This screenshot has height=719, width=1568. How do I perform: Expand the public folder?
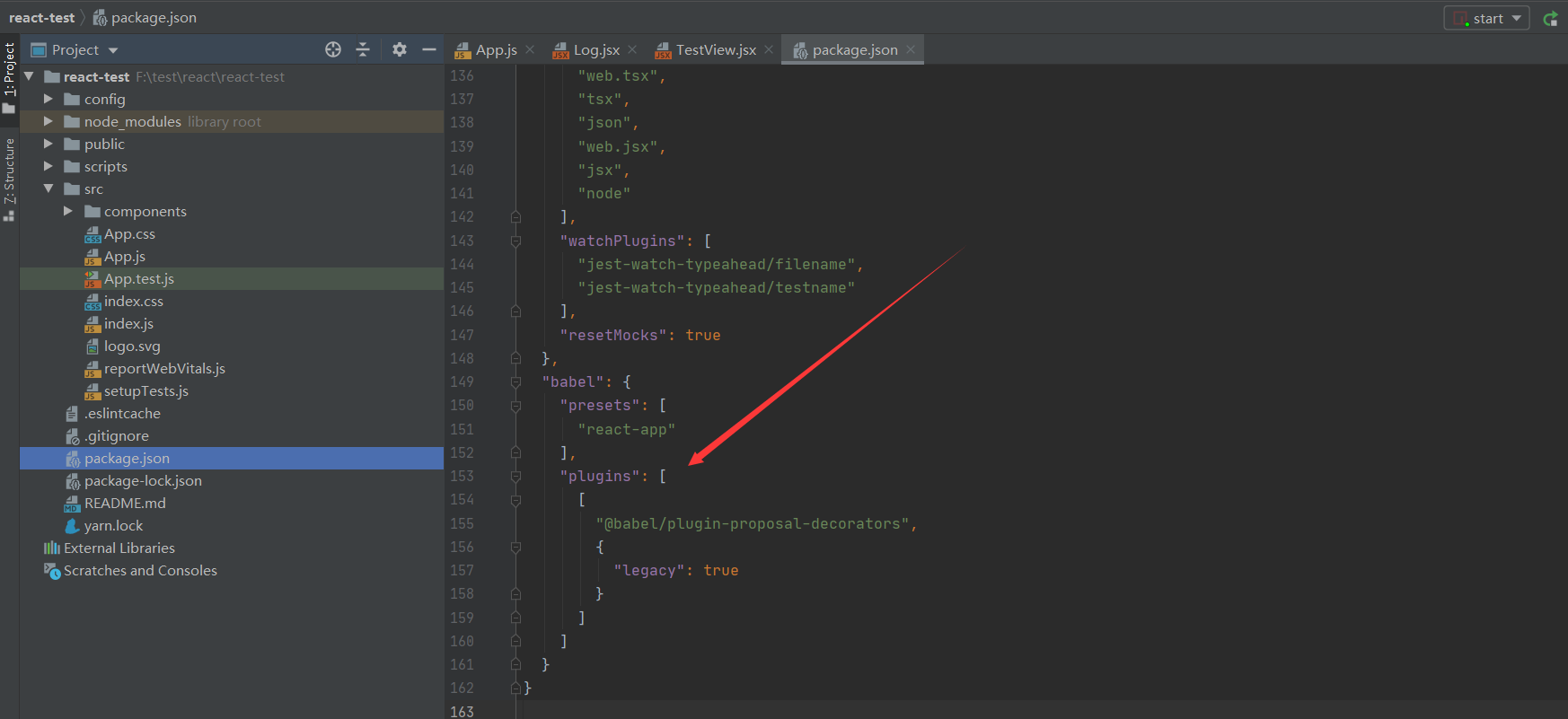[48, 144]
